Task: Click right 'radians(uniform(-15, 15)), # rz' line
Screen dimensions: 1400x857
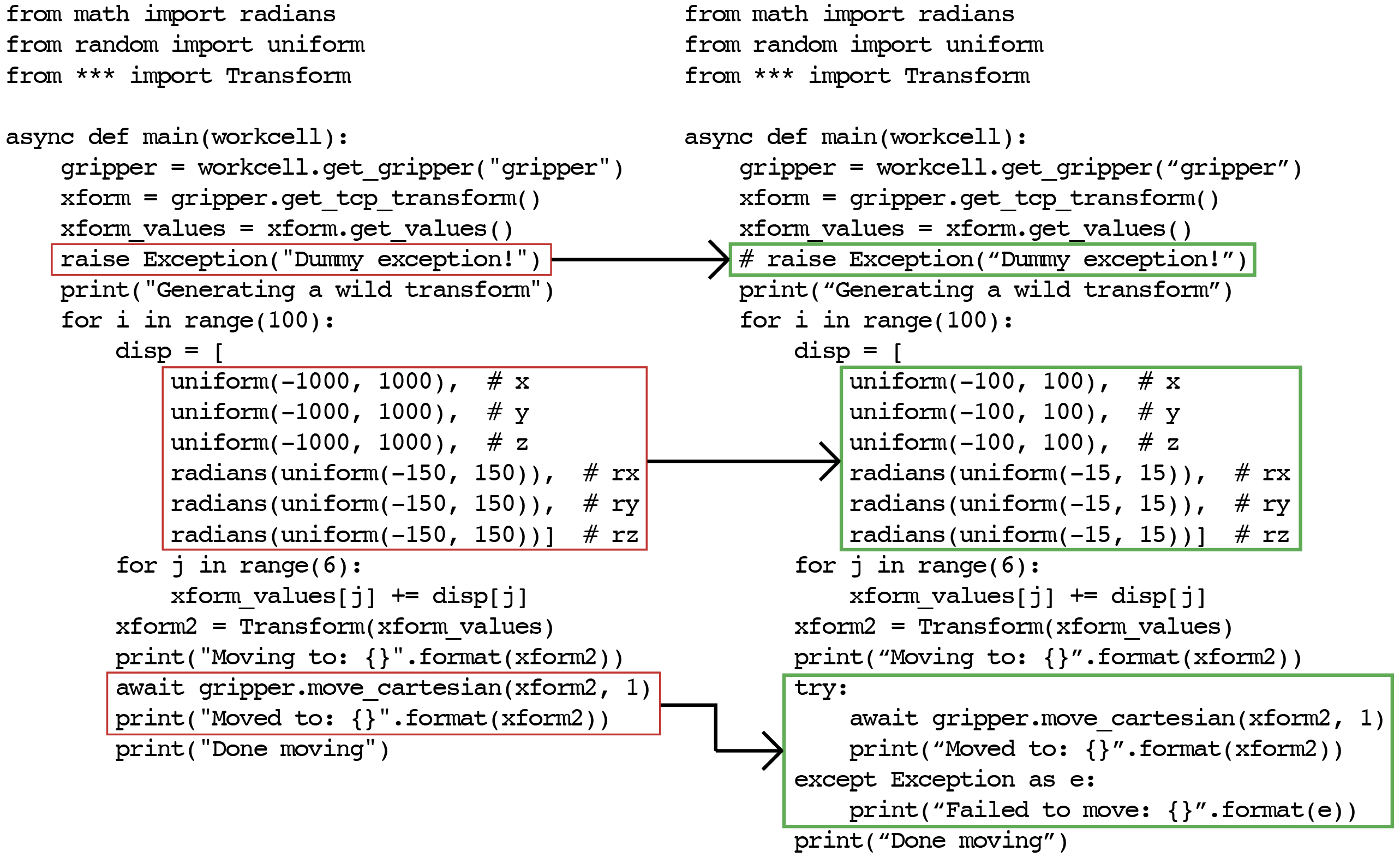Action: (1069, 535)
